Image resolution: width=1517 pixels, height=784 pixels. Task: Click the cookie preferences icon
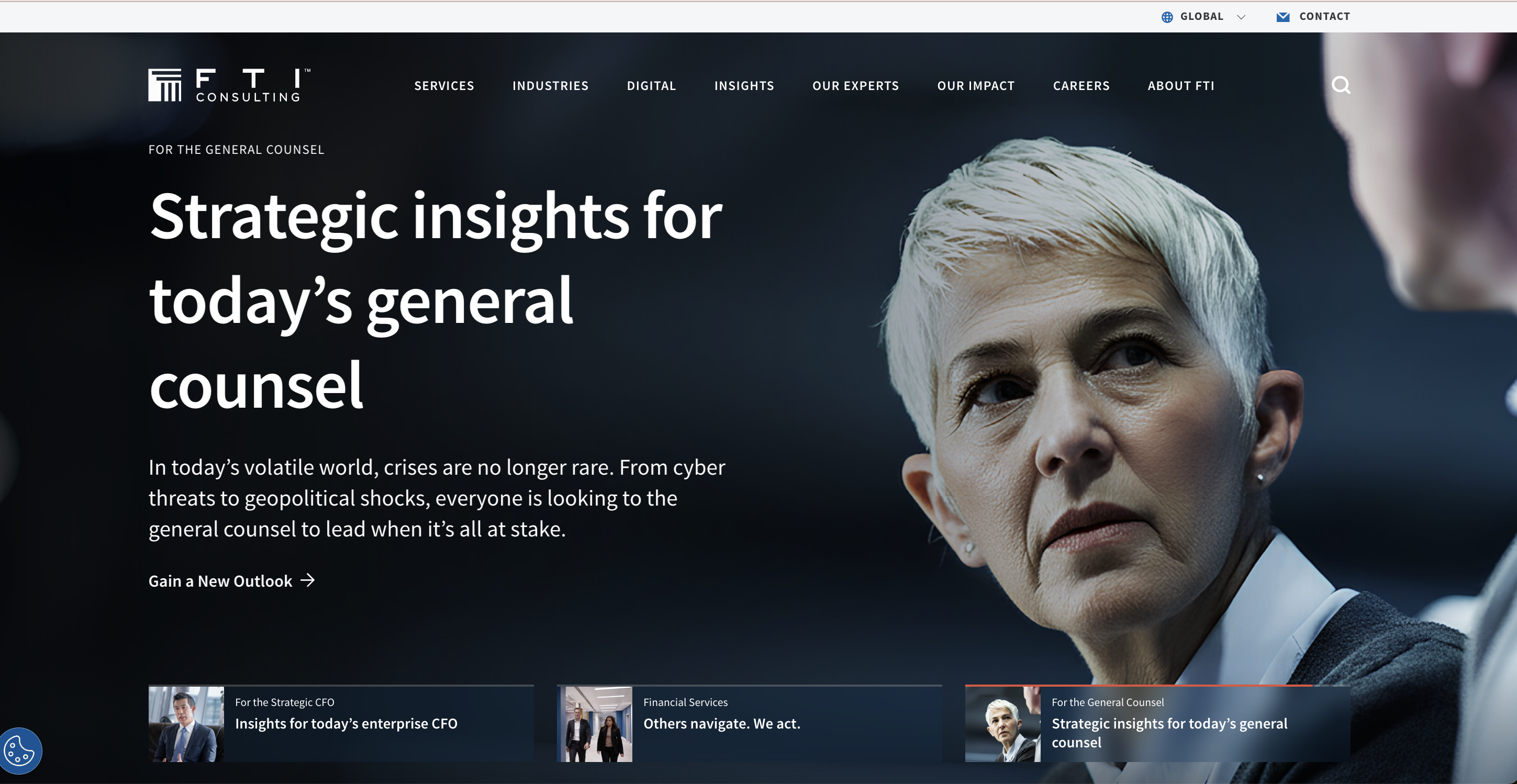[20, 751]
